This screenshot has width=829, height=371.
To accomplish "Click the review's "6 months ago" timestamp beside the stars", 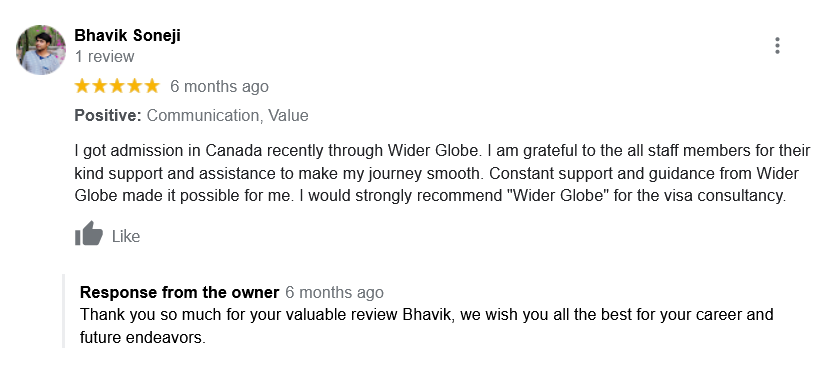I will [219, 87].
